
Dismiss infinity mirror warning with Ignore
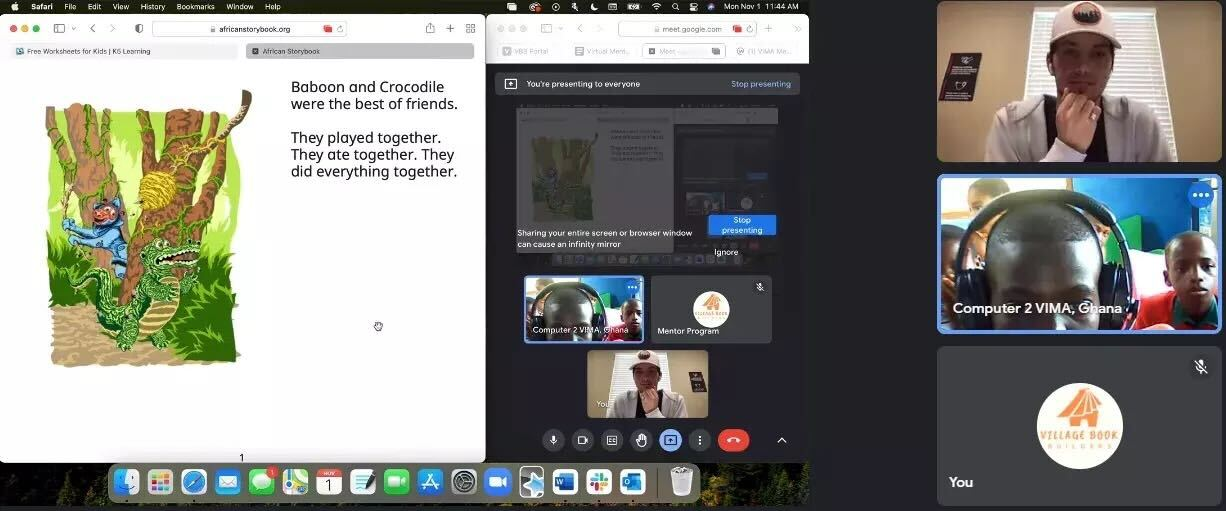[x=726, y=252]
